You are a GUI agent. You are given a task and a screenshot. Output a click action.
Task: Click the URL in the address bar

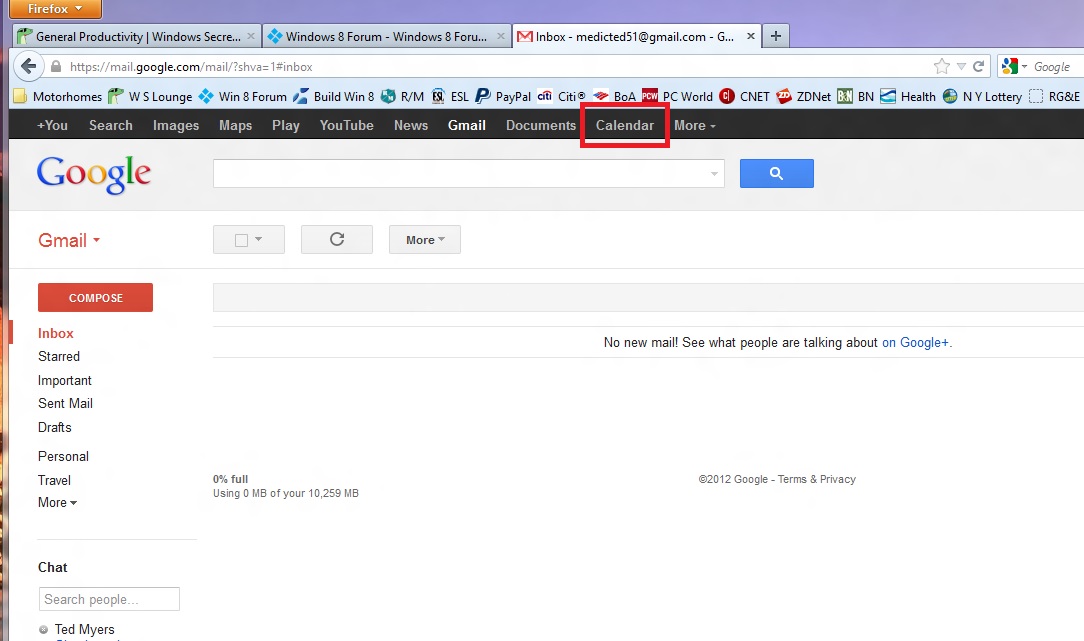pyautogui.click(x=191, y=67)
